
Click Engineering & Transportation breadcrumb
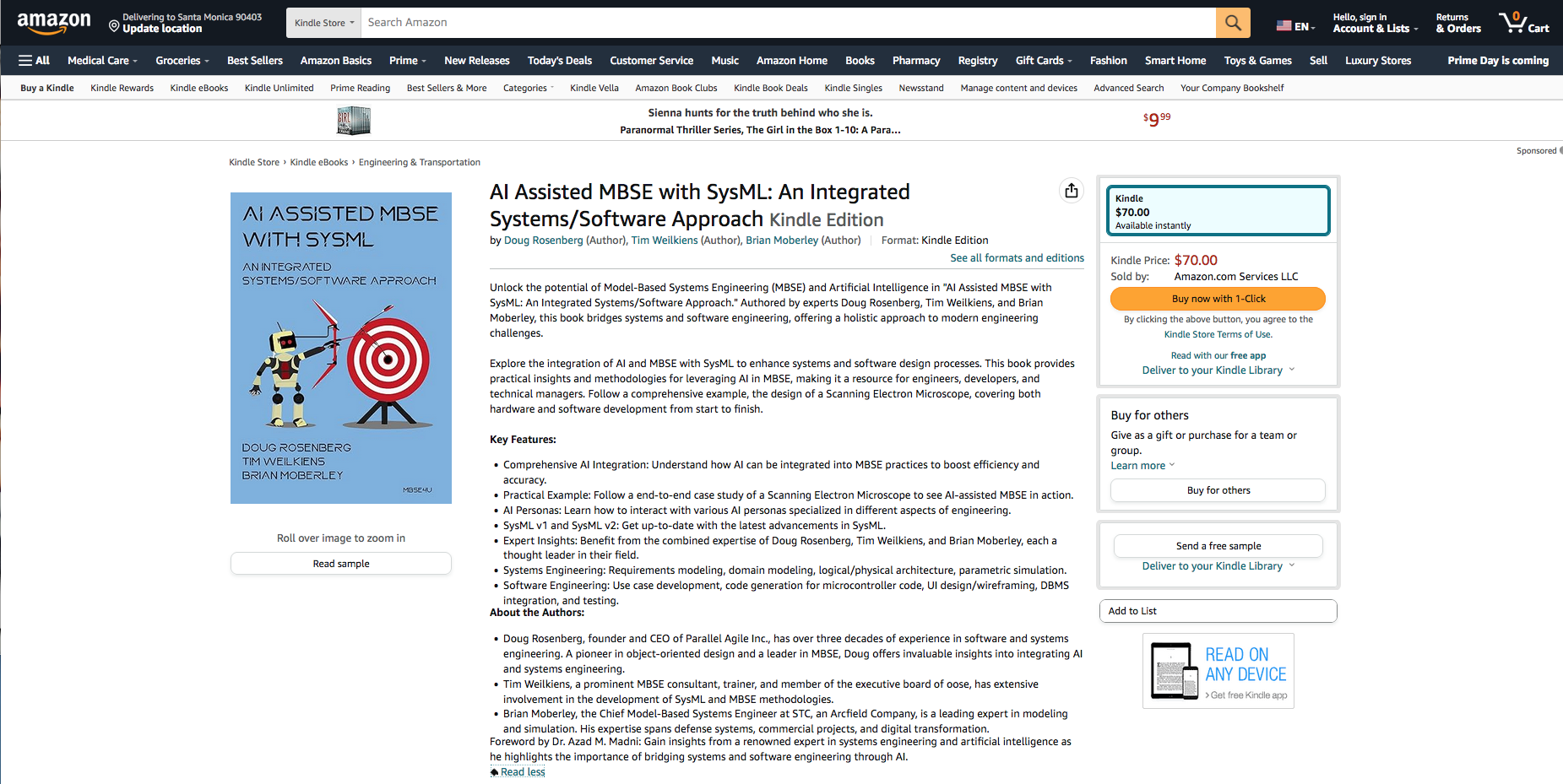coord(420,162)
